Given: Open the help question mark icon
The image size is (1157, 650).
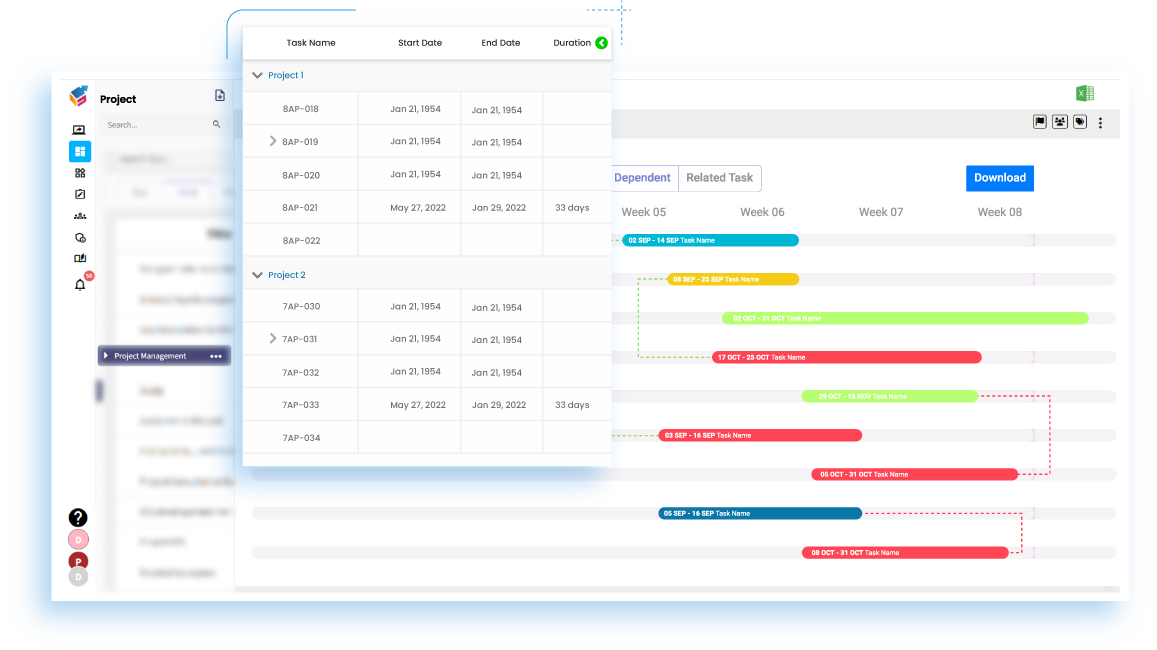Looking at the screenshot, I should point(78,517).
